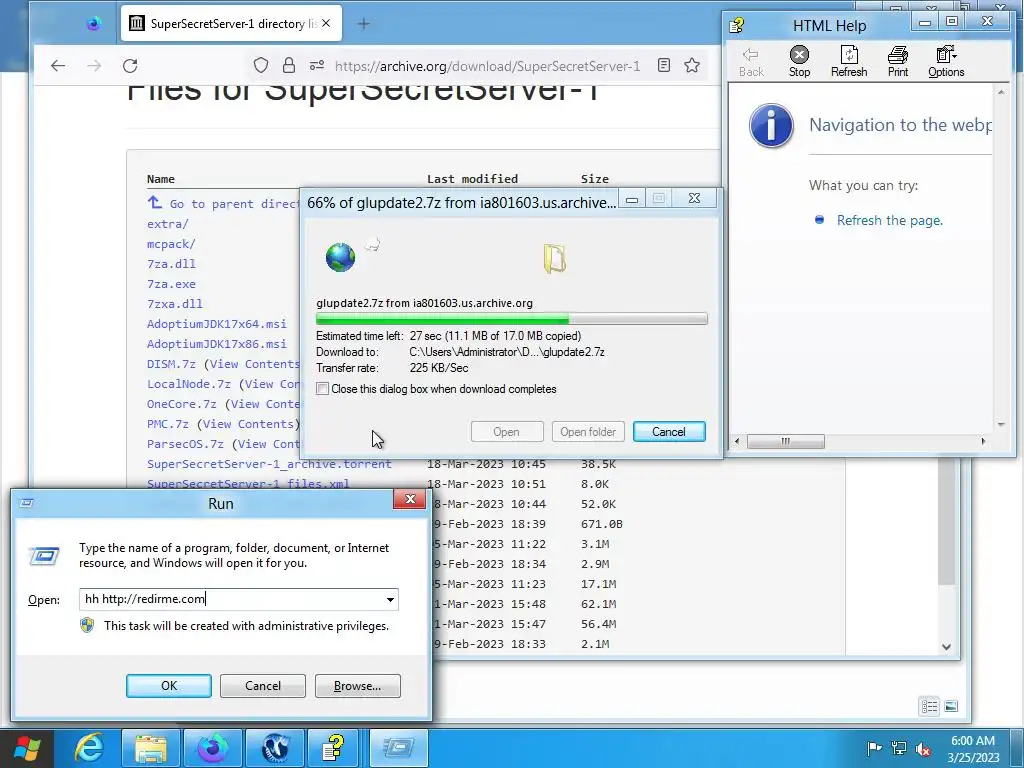Click the AdoptiumJDK17x64.msi link
The width and height of the screenshot is (1024, 768).
[216, 324]
